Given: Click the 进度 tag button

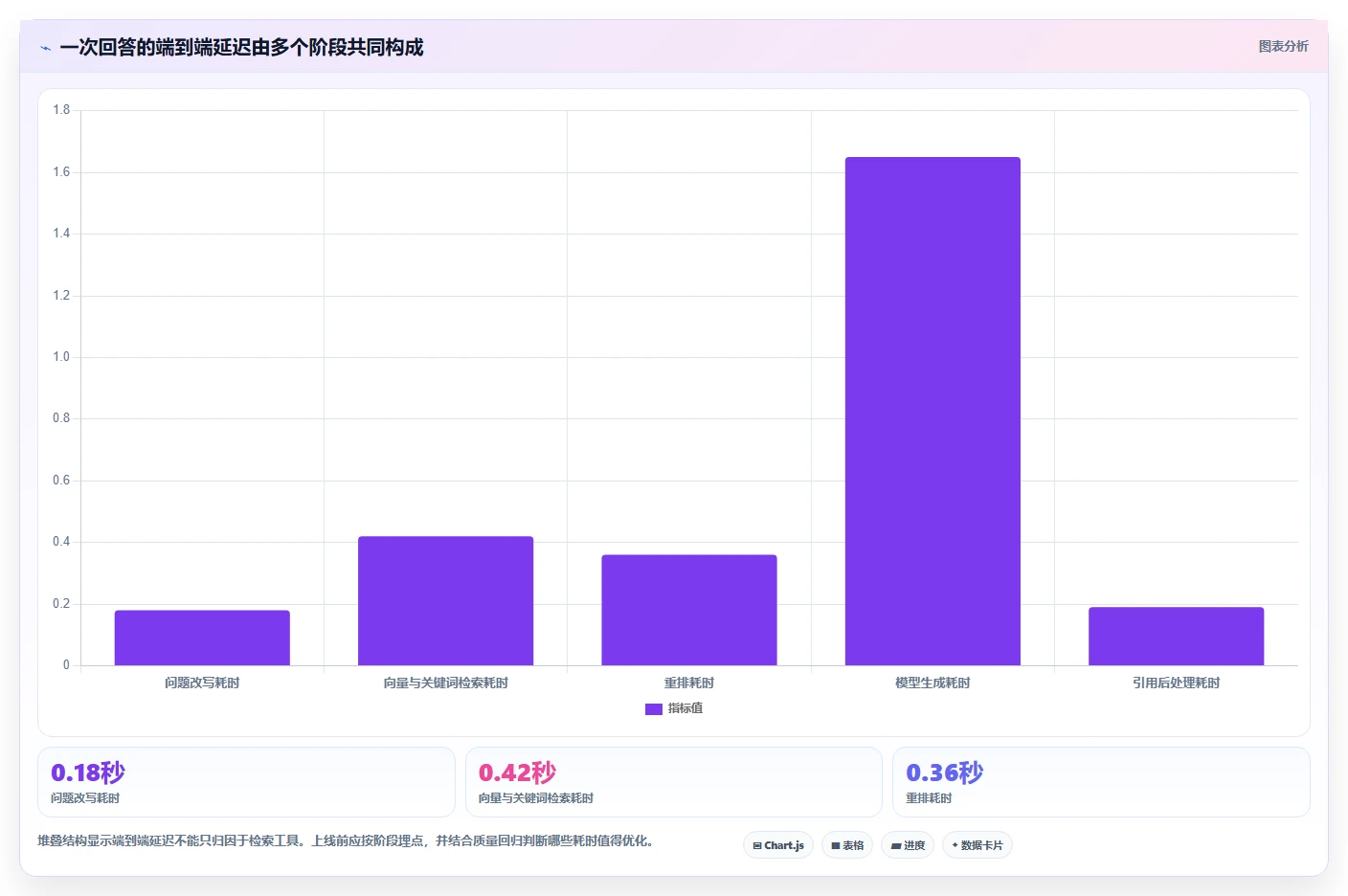Looking at the screenshot, I should tap(908, 845).
